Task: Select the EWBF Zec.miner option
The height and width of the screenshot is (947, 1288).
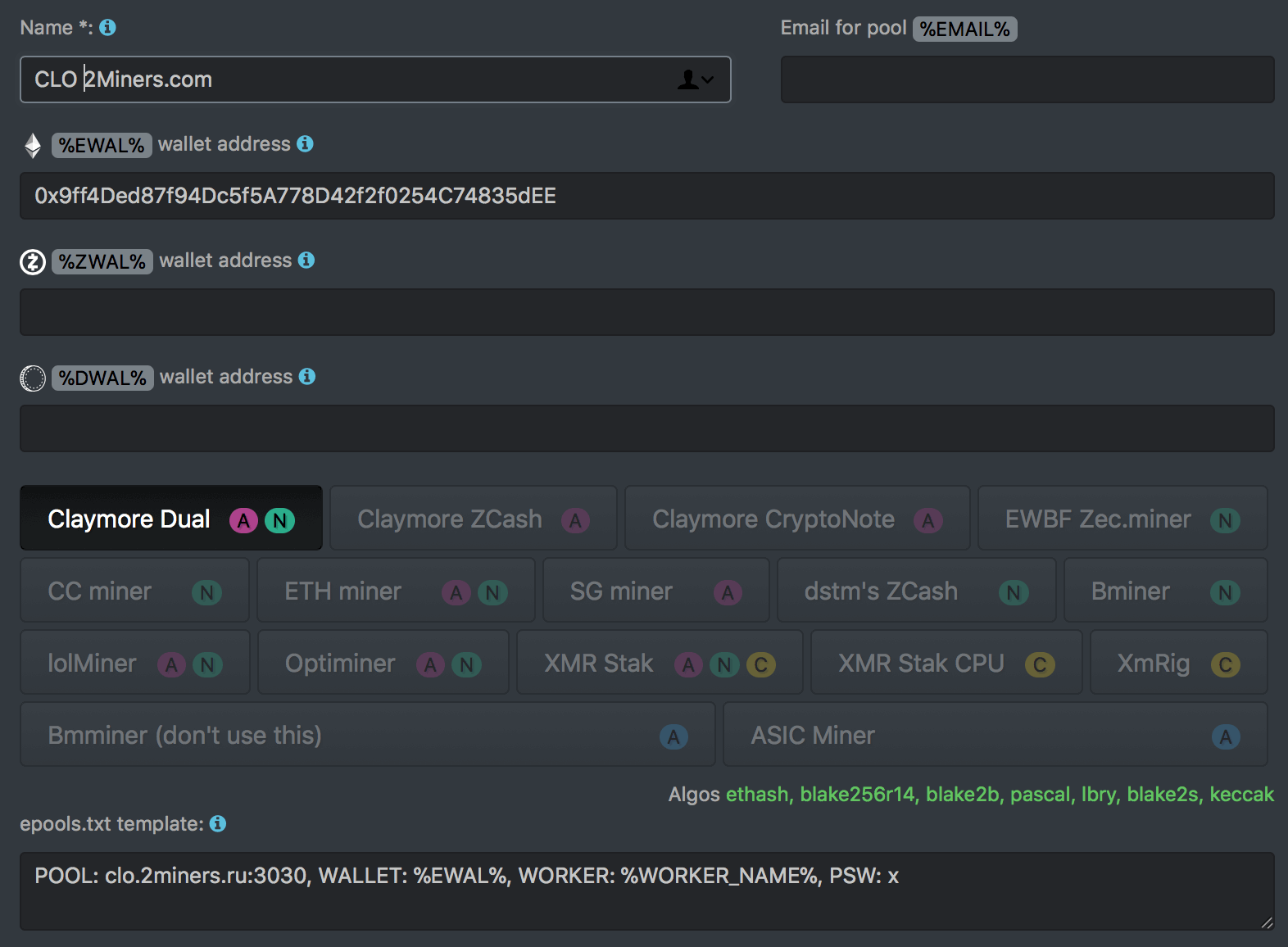Action: 1122,519
